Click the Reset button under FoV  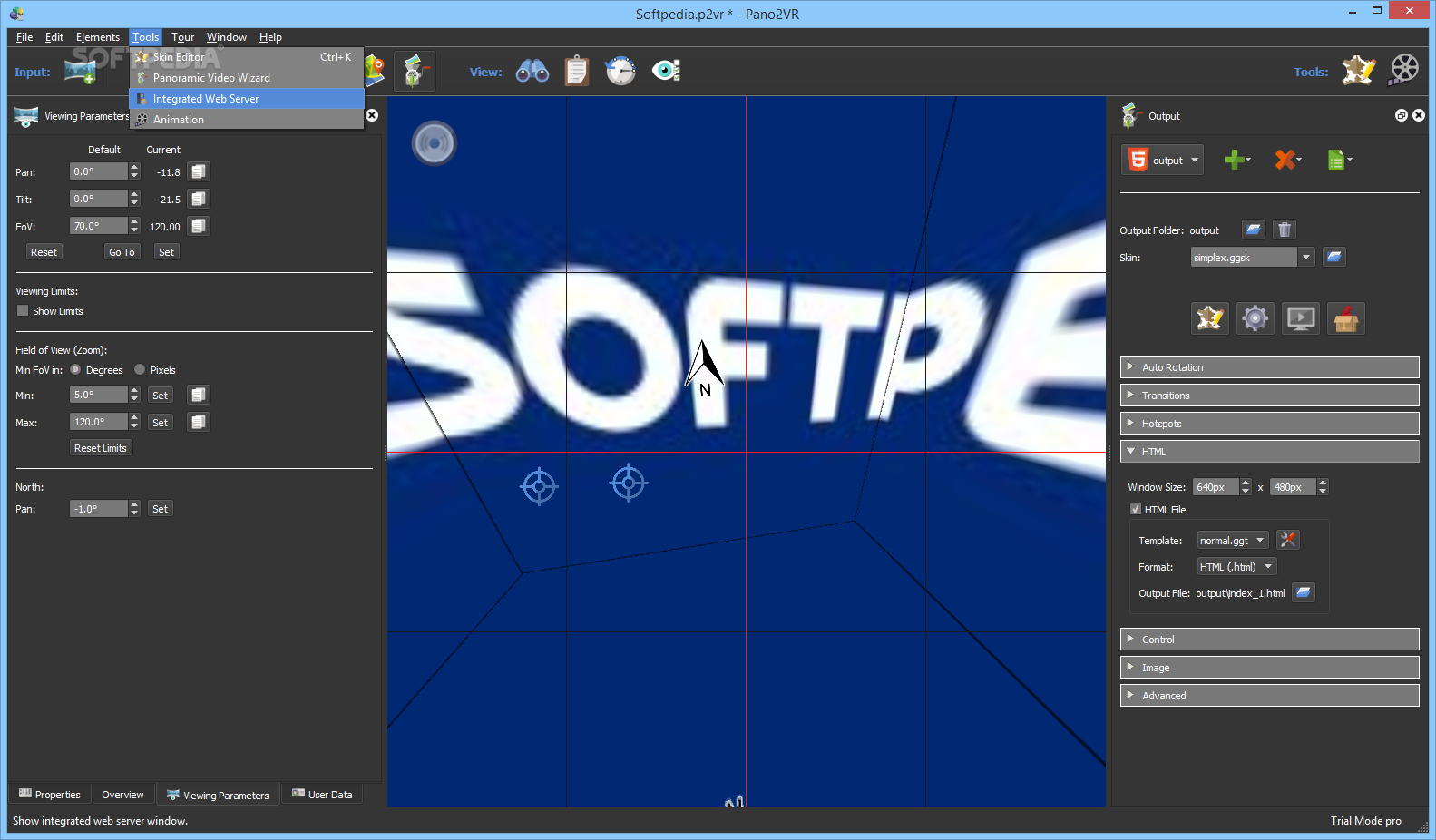click(x=44, y=251)
